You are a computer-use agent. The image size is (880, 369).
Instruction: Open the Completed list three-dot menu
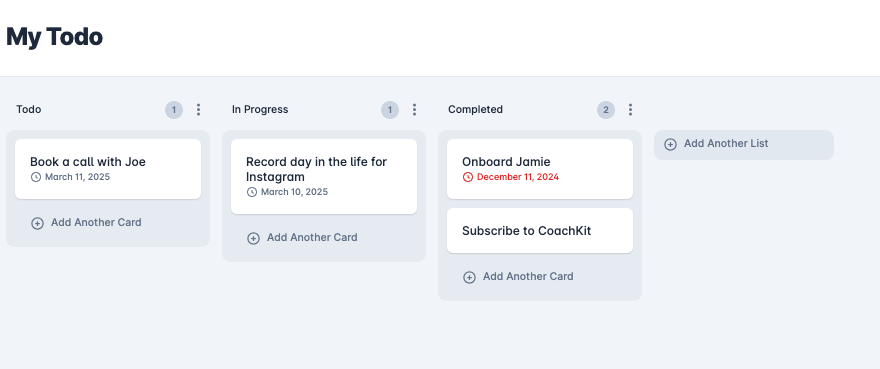[x=630, y=110]
